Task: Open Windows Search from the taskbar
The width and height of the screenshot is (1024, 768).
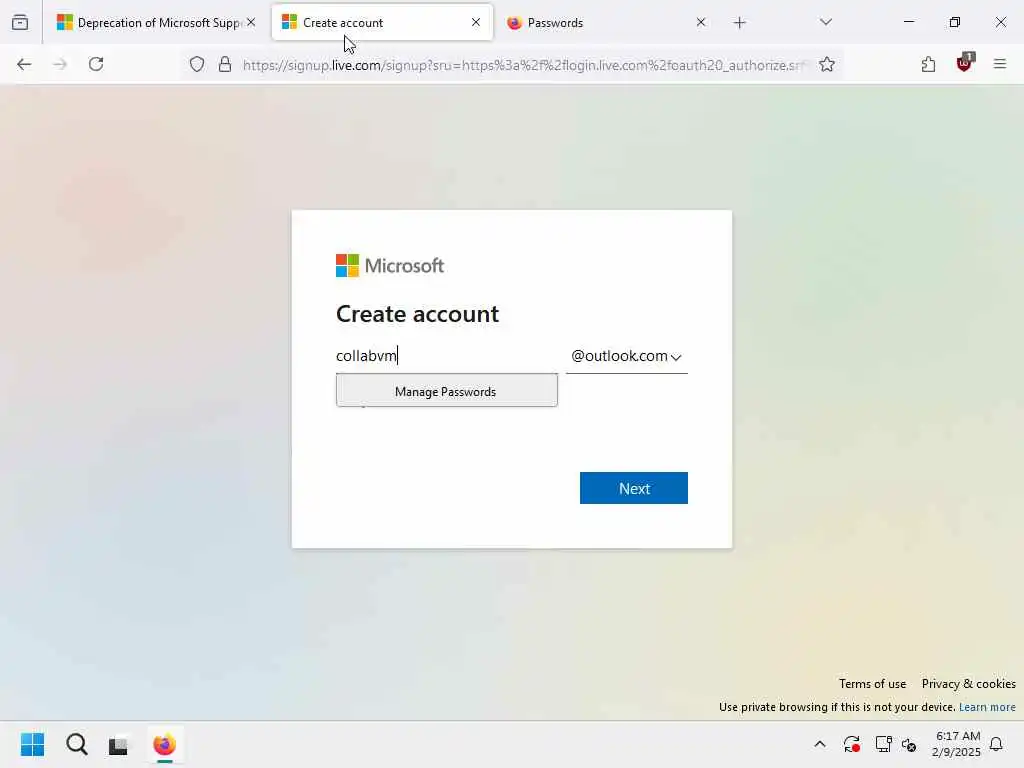Action: [76, 744]
